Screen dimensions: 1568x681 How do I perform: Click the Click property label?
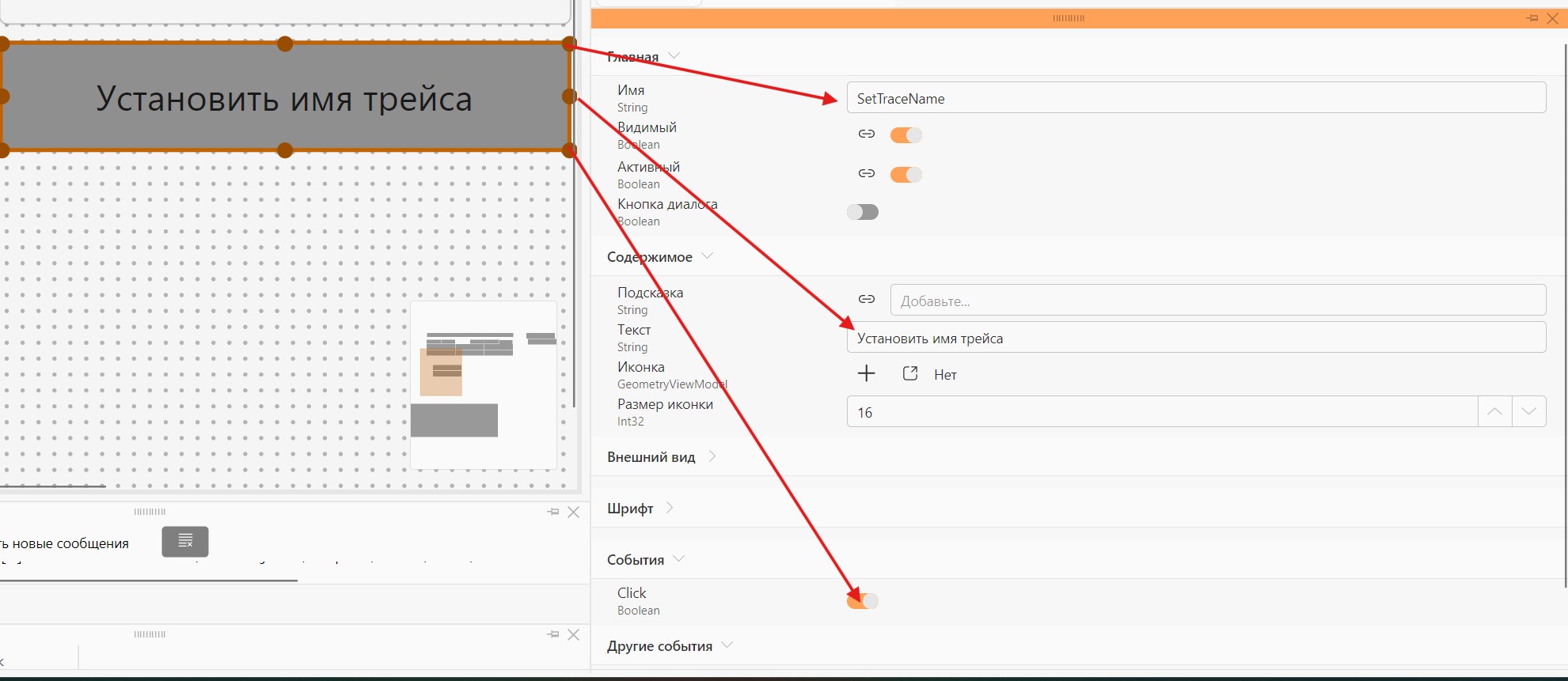point(632,593)
